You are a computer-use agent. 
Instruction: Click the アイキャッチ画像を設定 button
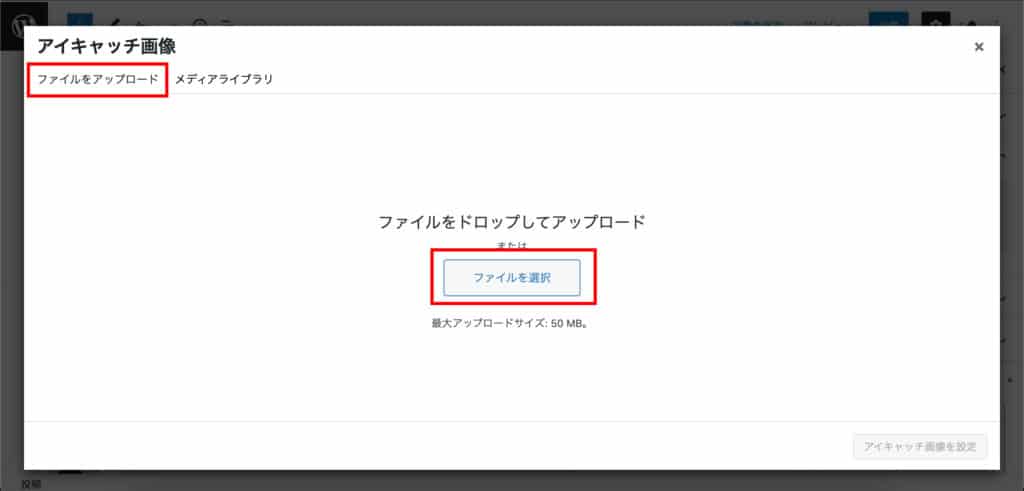[920, 447]
